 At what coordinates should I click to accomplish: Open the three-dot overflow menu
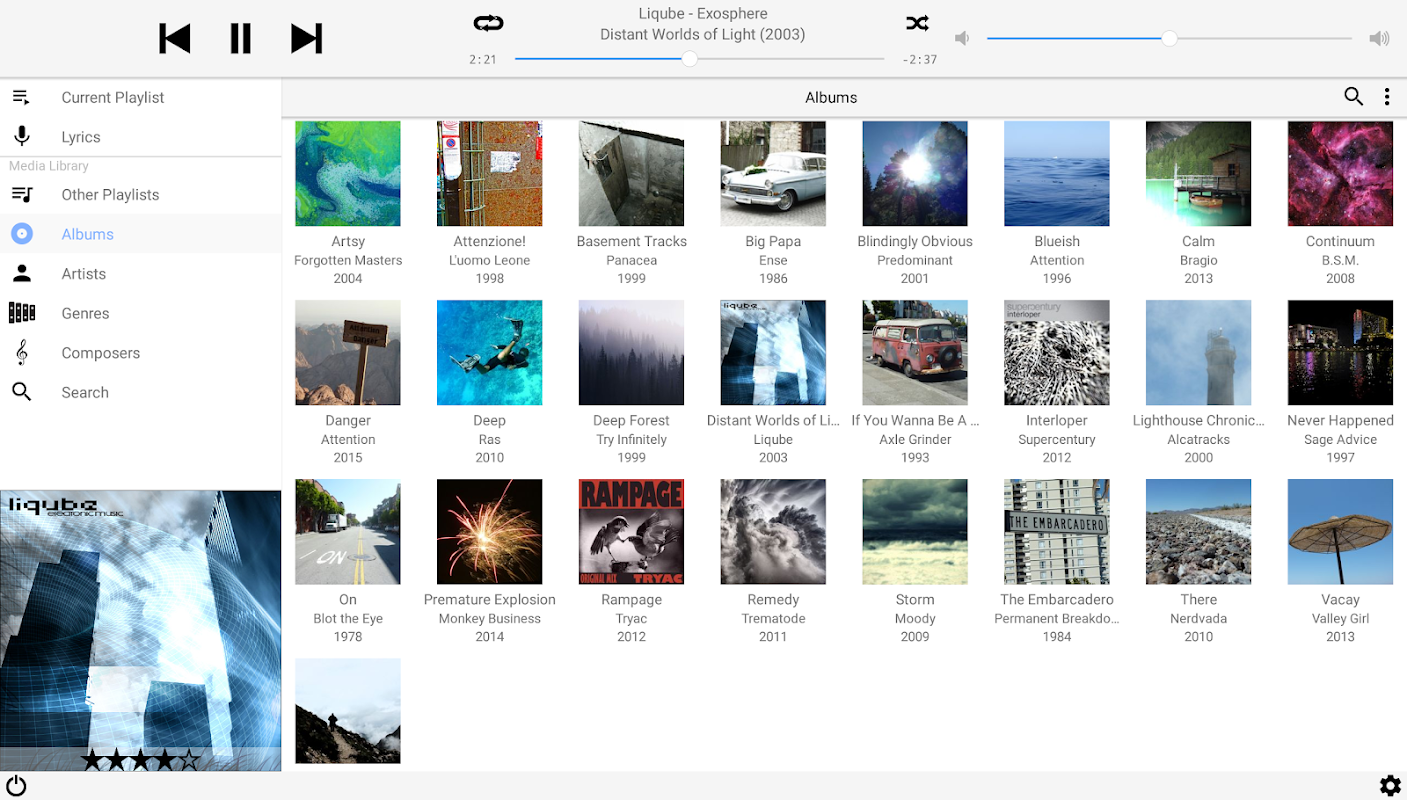pos(1387,97)
